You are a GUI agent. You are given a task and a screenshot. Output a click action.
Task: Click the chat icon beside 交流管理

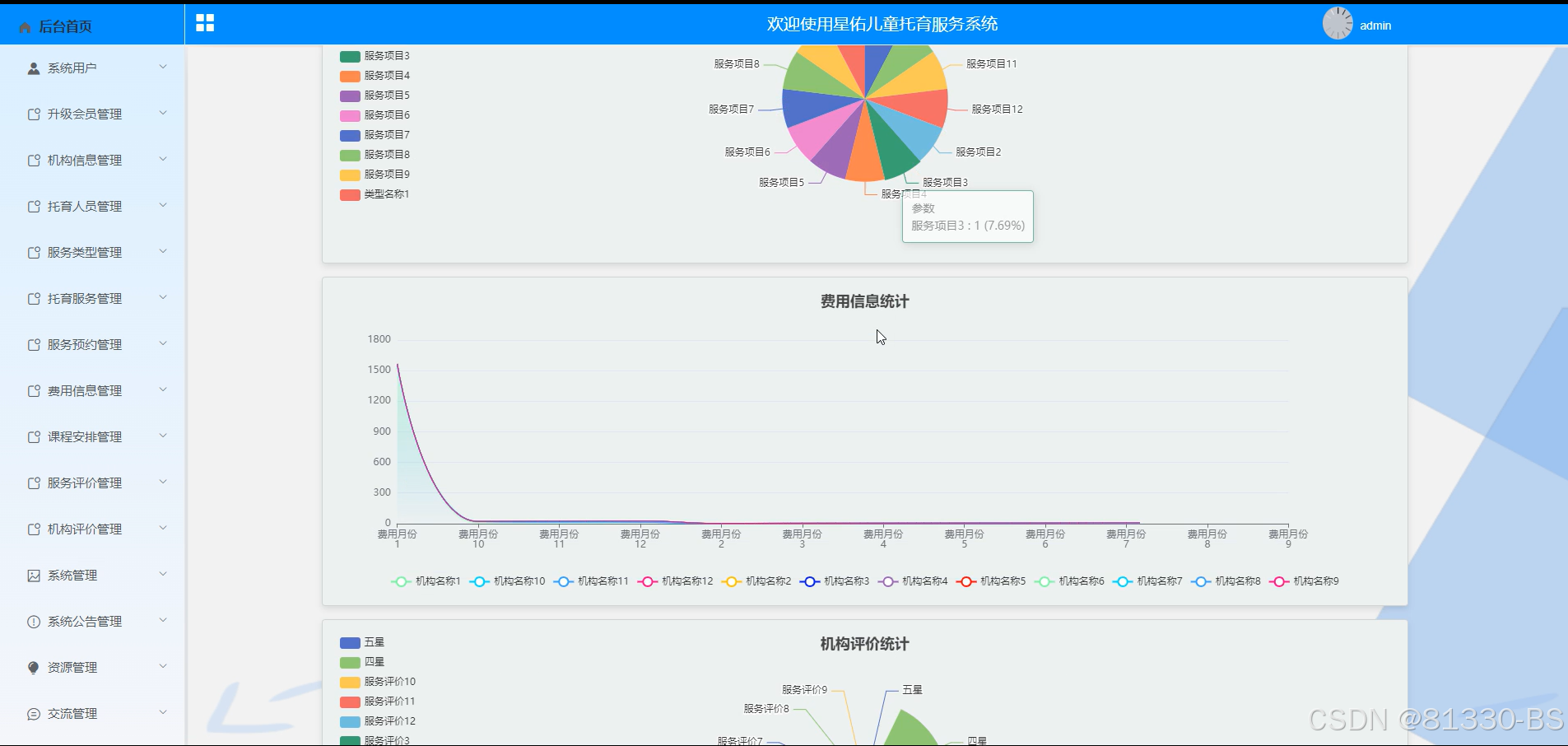coord(34,714)
